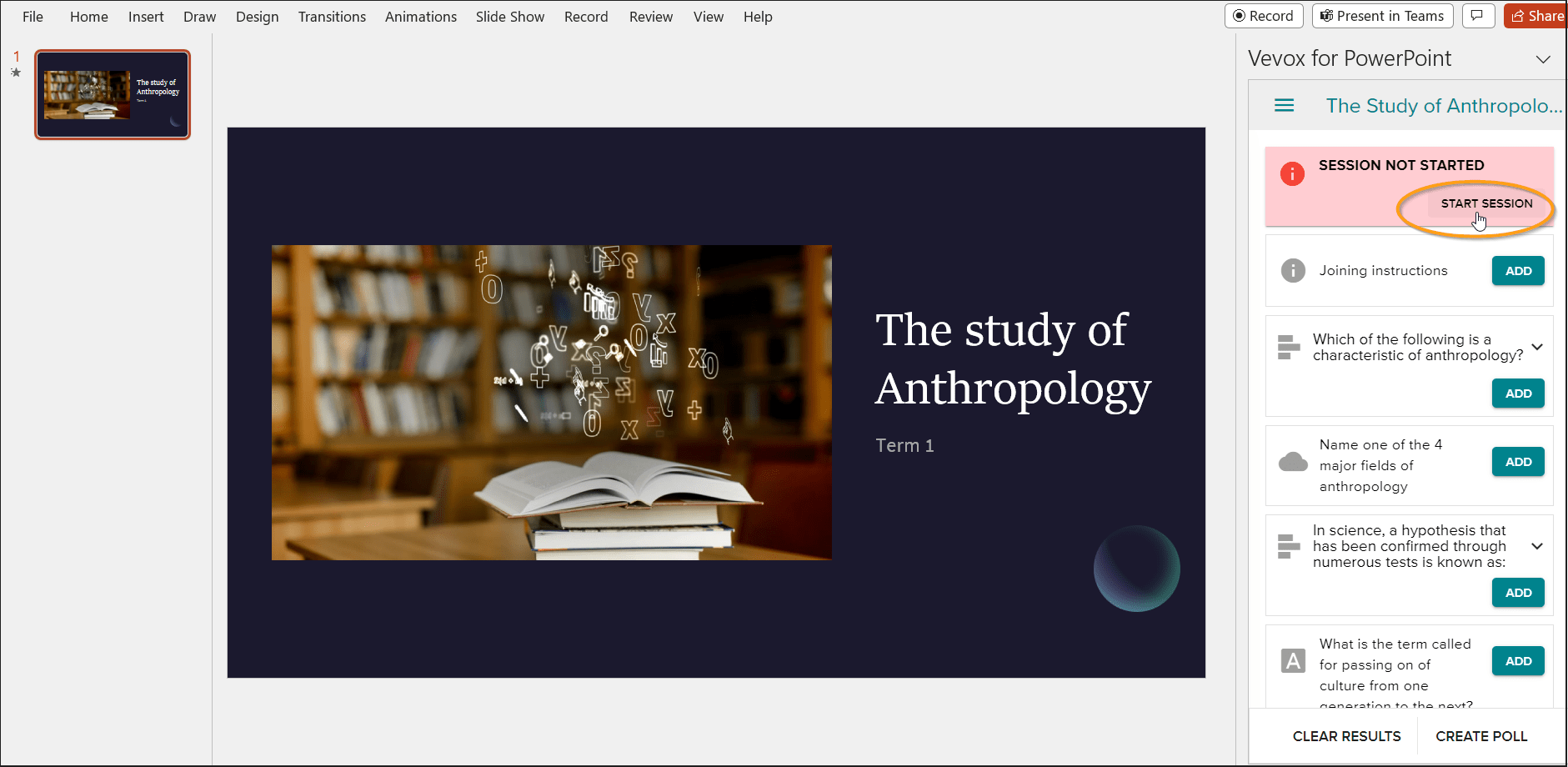Click Create Poll

1481,736
